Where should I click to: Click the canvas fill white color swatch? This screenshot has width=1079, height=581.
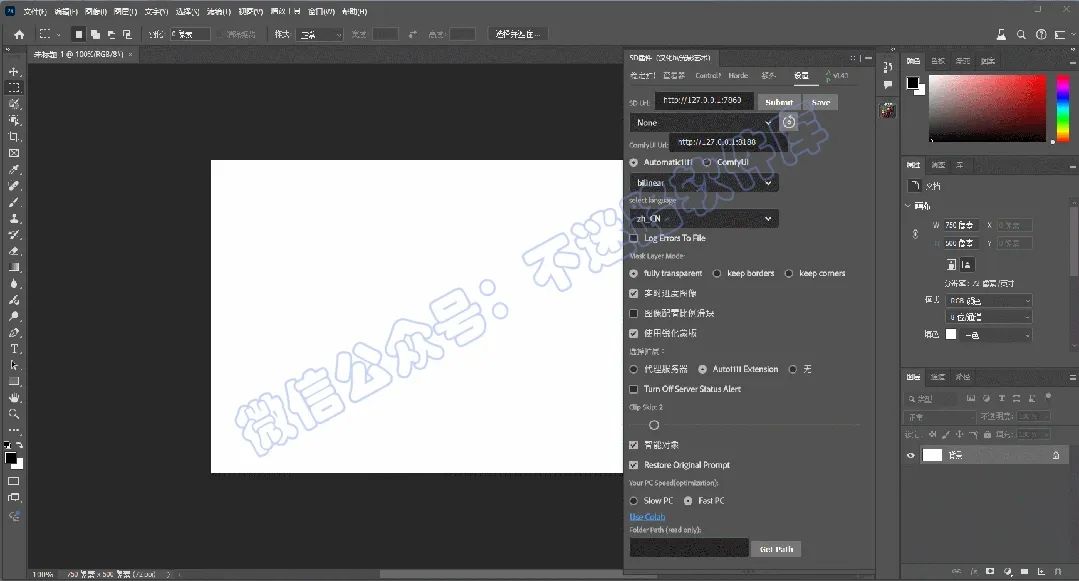coord(951,334)
